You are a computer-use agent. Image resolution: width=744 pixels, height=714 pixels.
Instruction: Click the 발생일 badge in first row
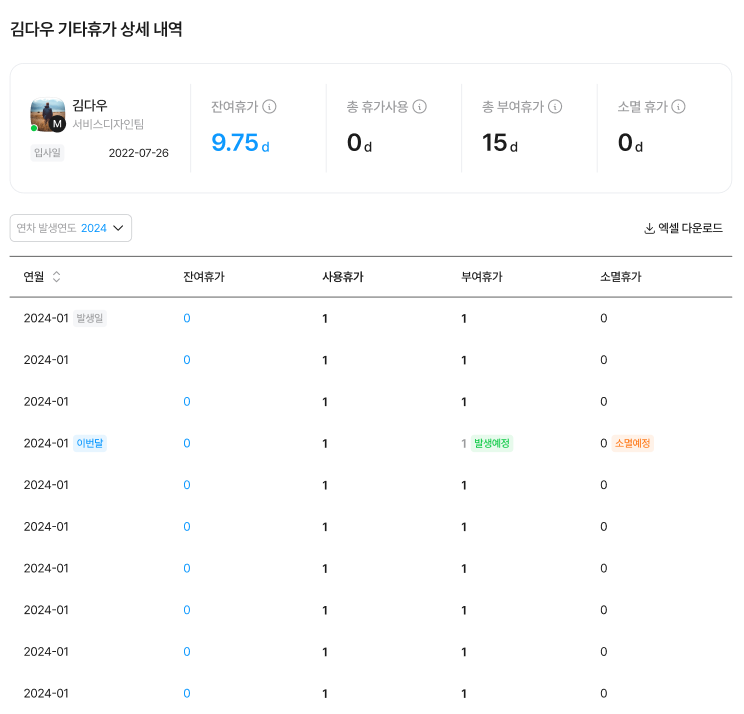coord(90,318)
